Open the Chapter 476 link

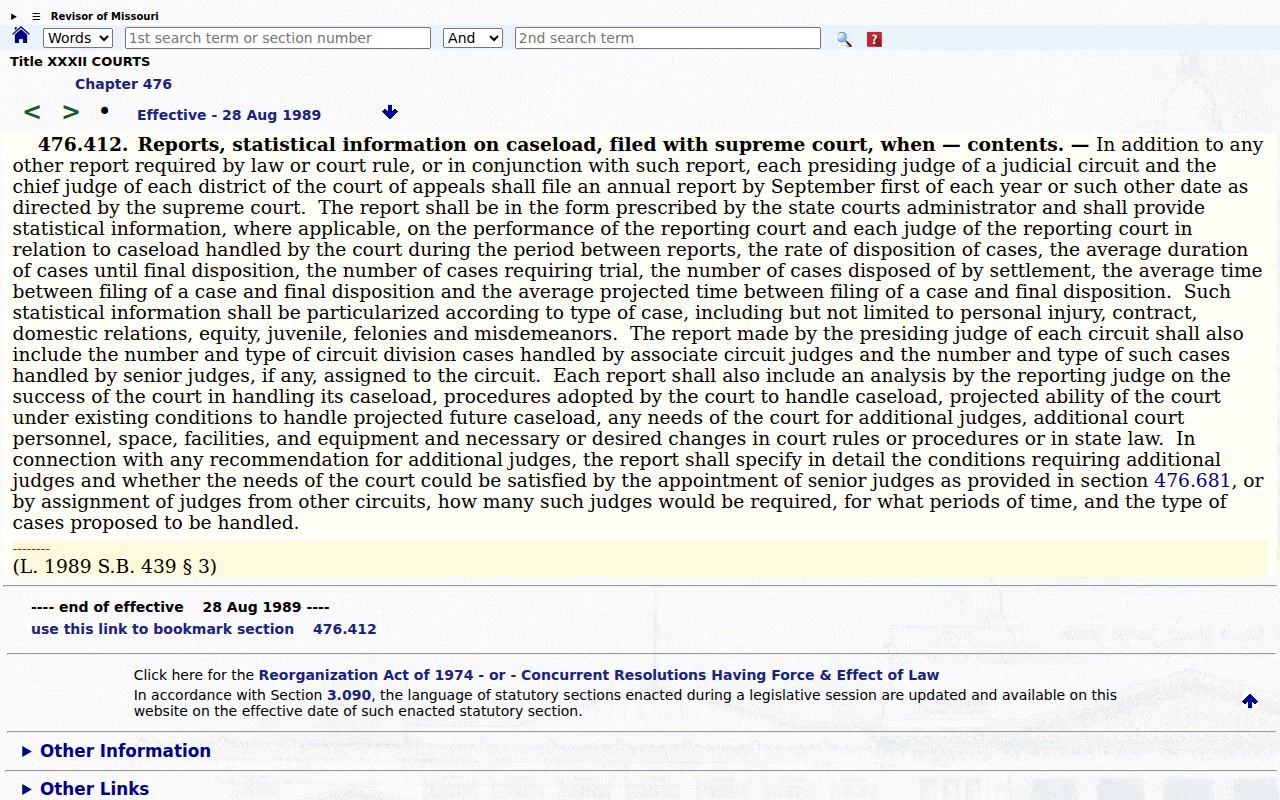[x=123, y=84]
